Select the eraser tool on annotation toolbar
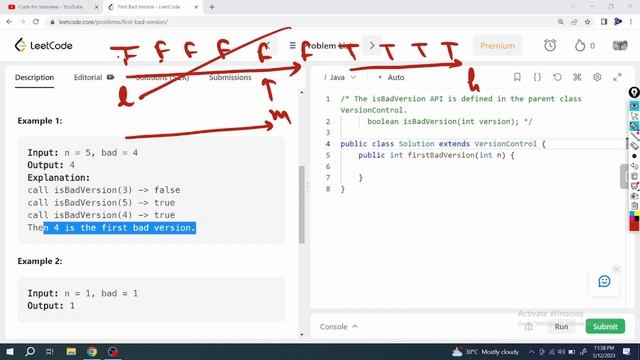The image size is (640, 360). [x=634, y=146]
